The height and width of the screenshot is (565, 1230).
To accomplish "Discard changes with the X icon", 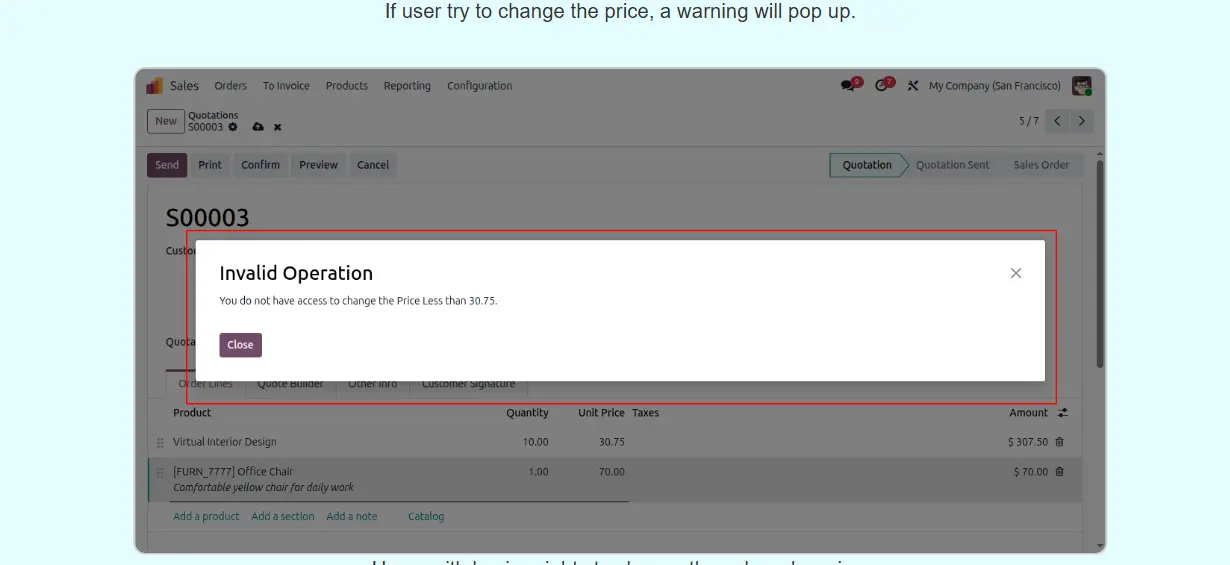I will [278, 127].
